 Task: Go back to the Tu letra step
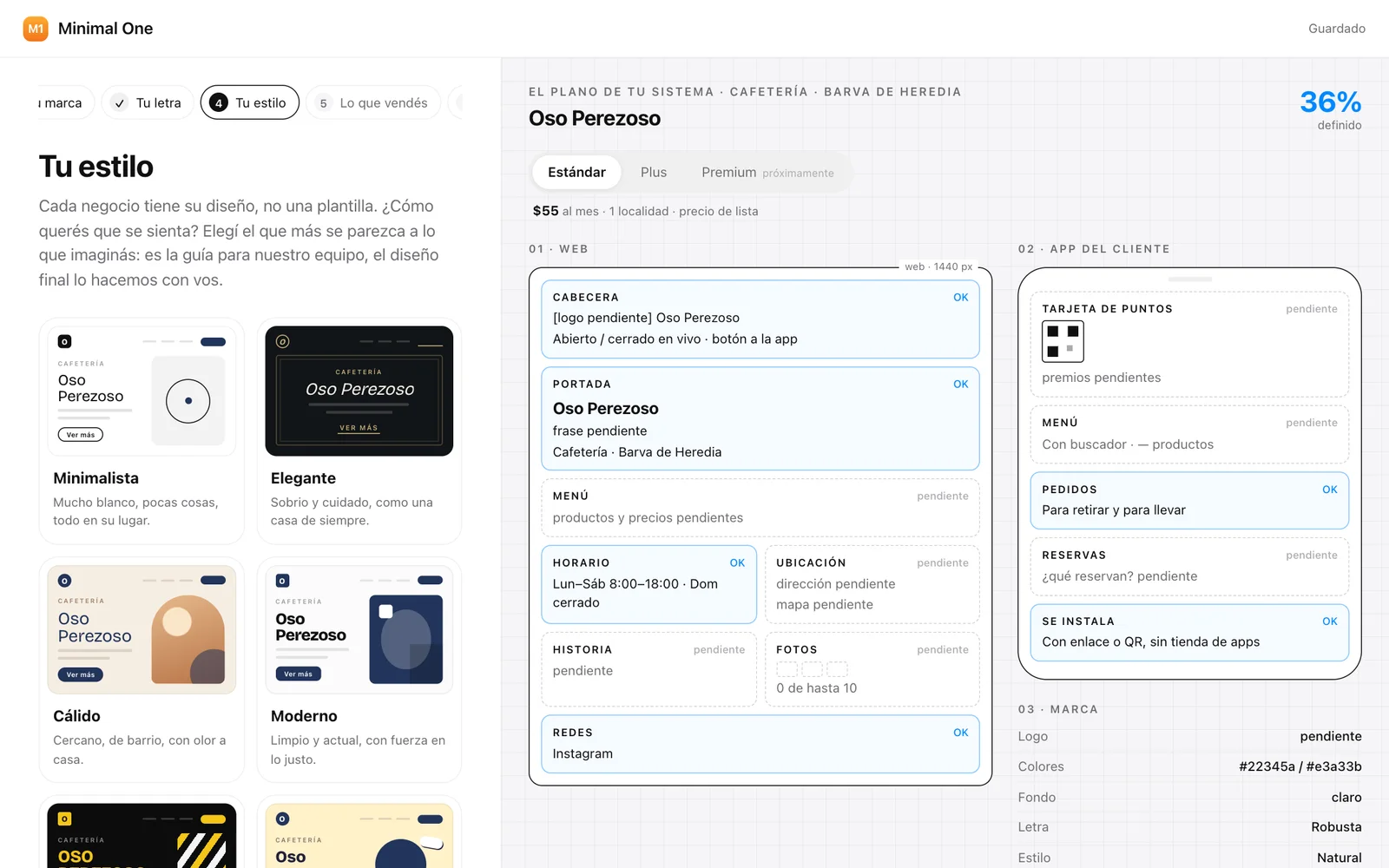pos(148,102)
